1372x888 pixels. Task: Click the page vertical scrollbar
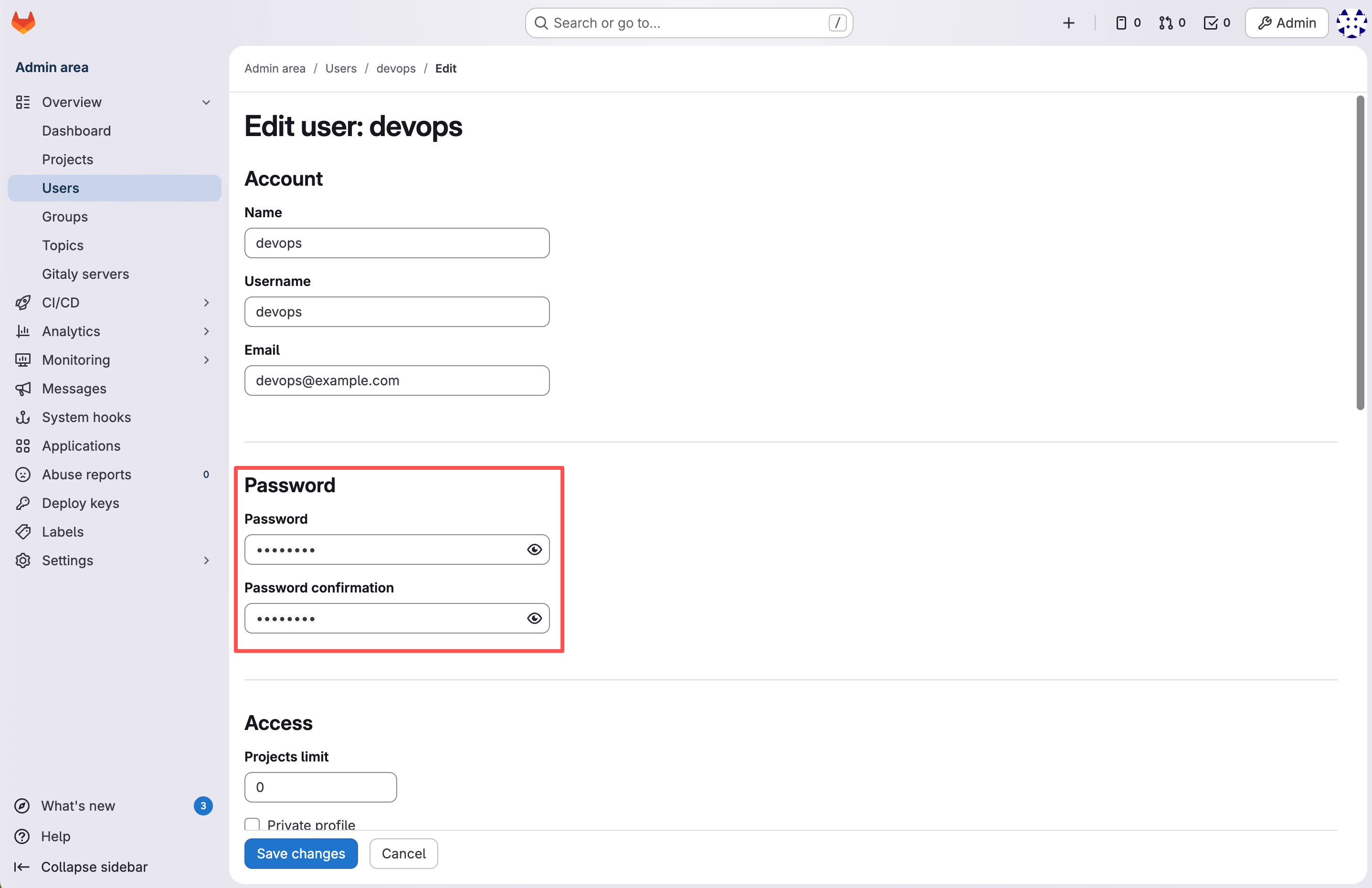(1360, 253)
